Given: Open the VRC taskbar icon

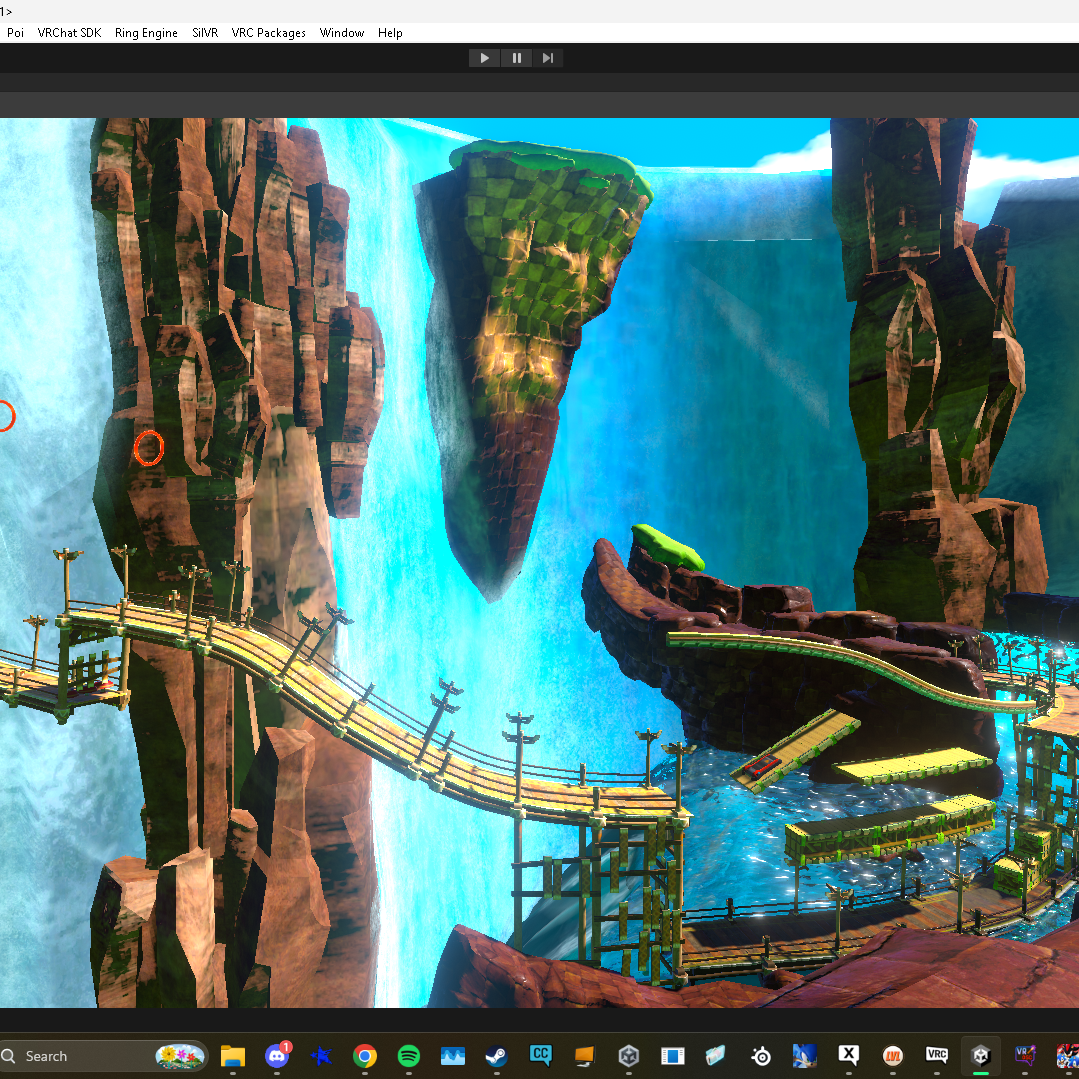Looking at the screenshot, I should coord(937,1056).
